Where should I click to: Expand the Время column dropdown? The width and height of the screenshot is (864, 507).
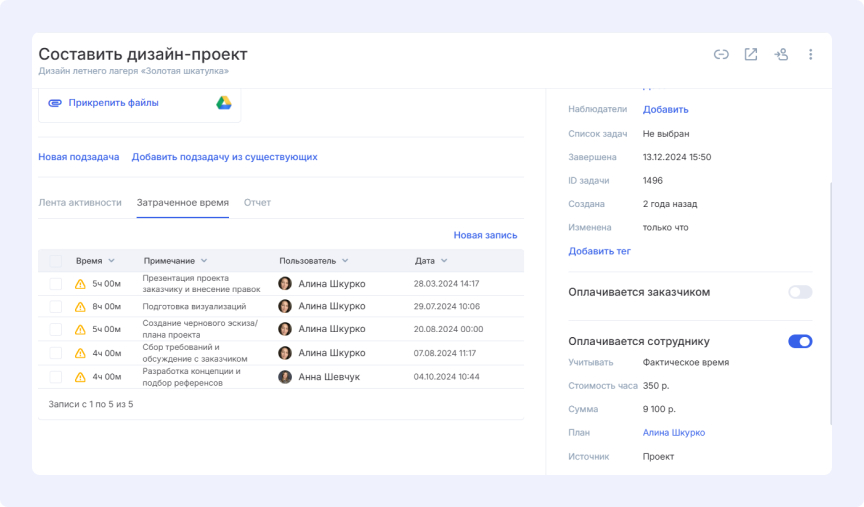click(x=111, y=261)
